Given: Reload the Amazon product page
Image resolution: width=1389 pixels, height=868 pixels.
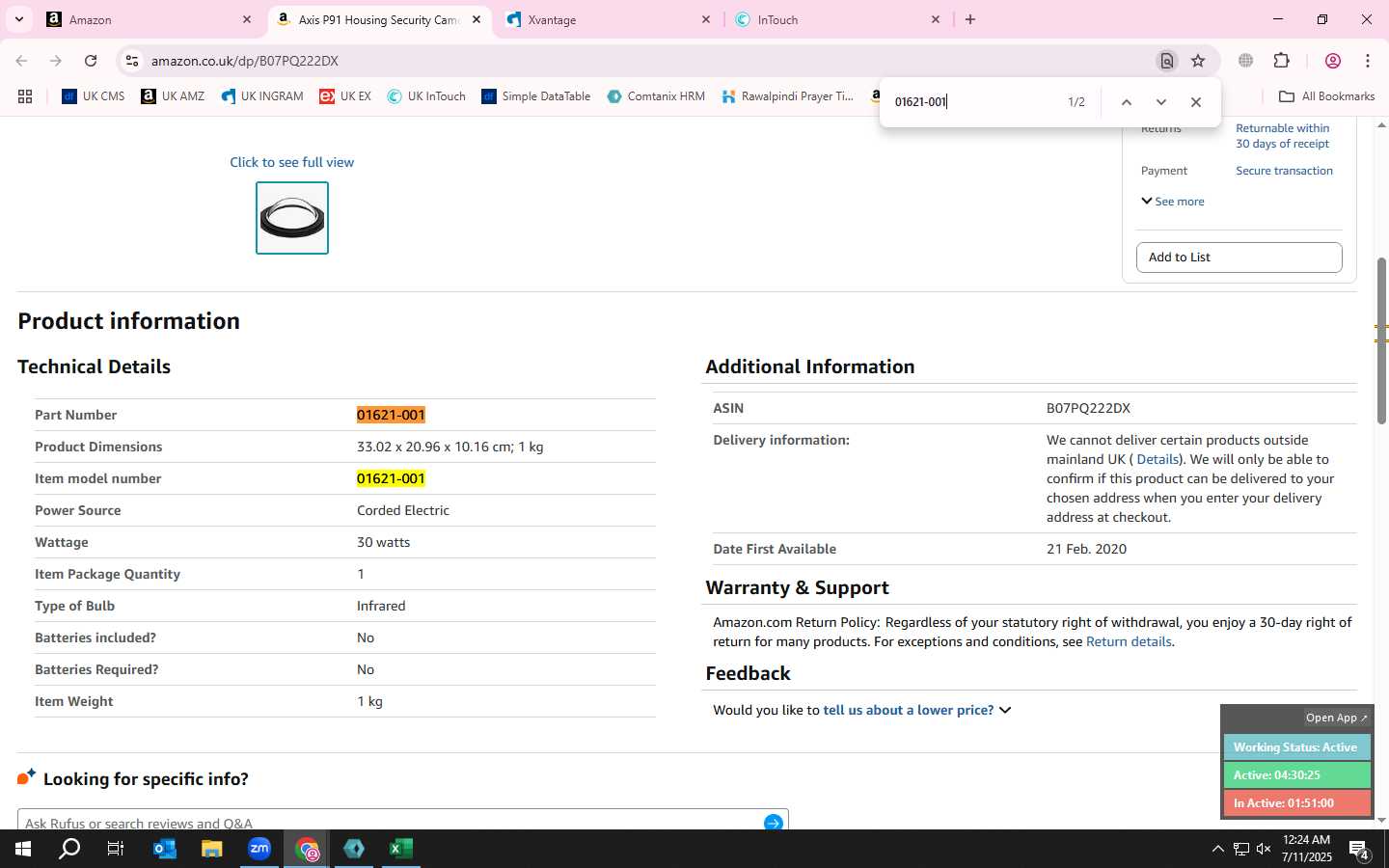Looking at the screenshot, I should tap(91, 61).
